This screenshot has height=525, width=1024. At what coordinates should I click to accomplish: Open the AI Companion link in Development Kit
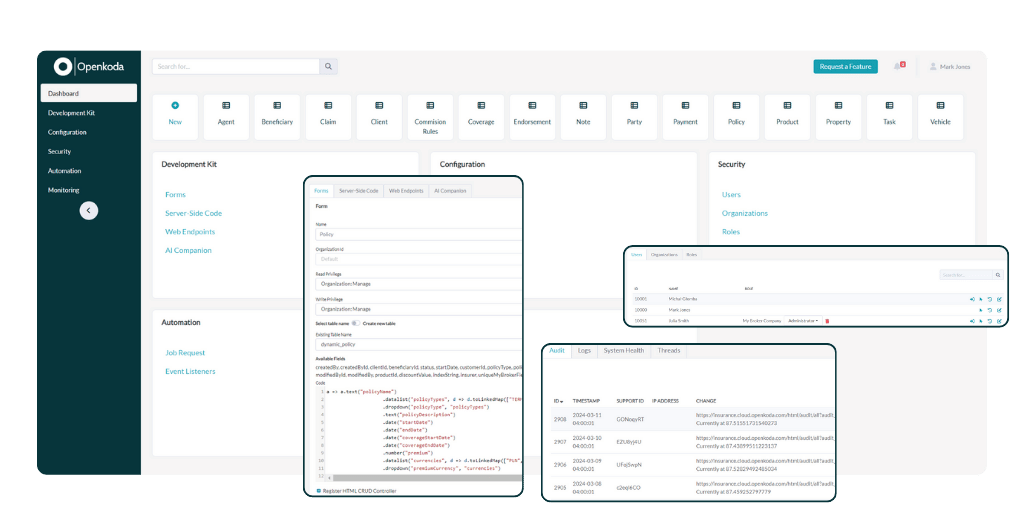188,251
